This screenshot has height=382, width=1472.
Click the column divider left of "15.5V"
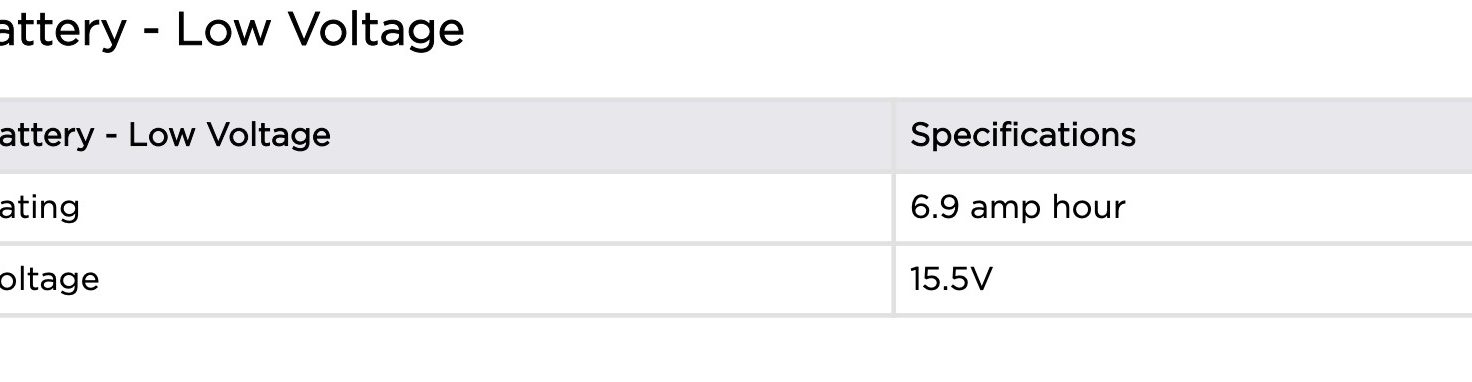click(x=893, y=279)
